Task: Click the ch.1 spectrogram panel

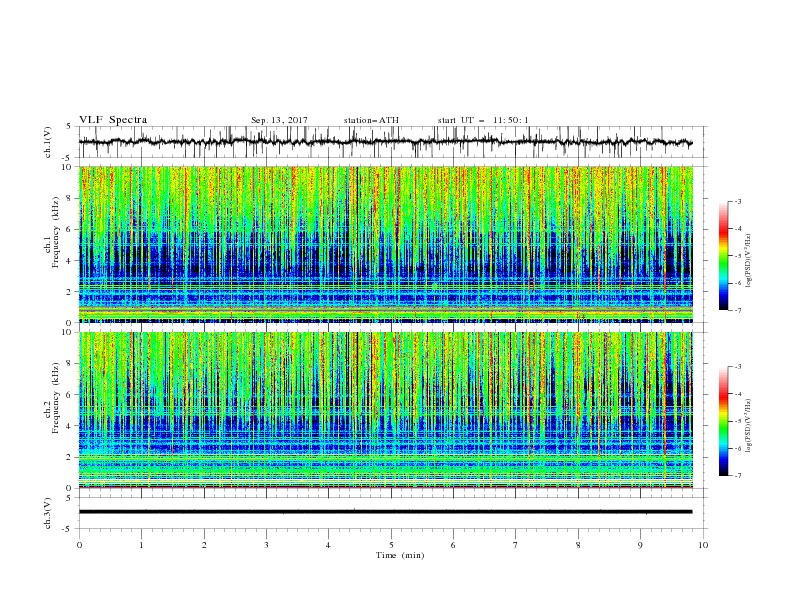Action: 386,244
